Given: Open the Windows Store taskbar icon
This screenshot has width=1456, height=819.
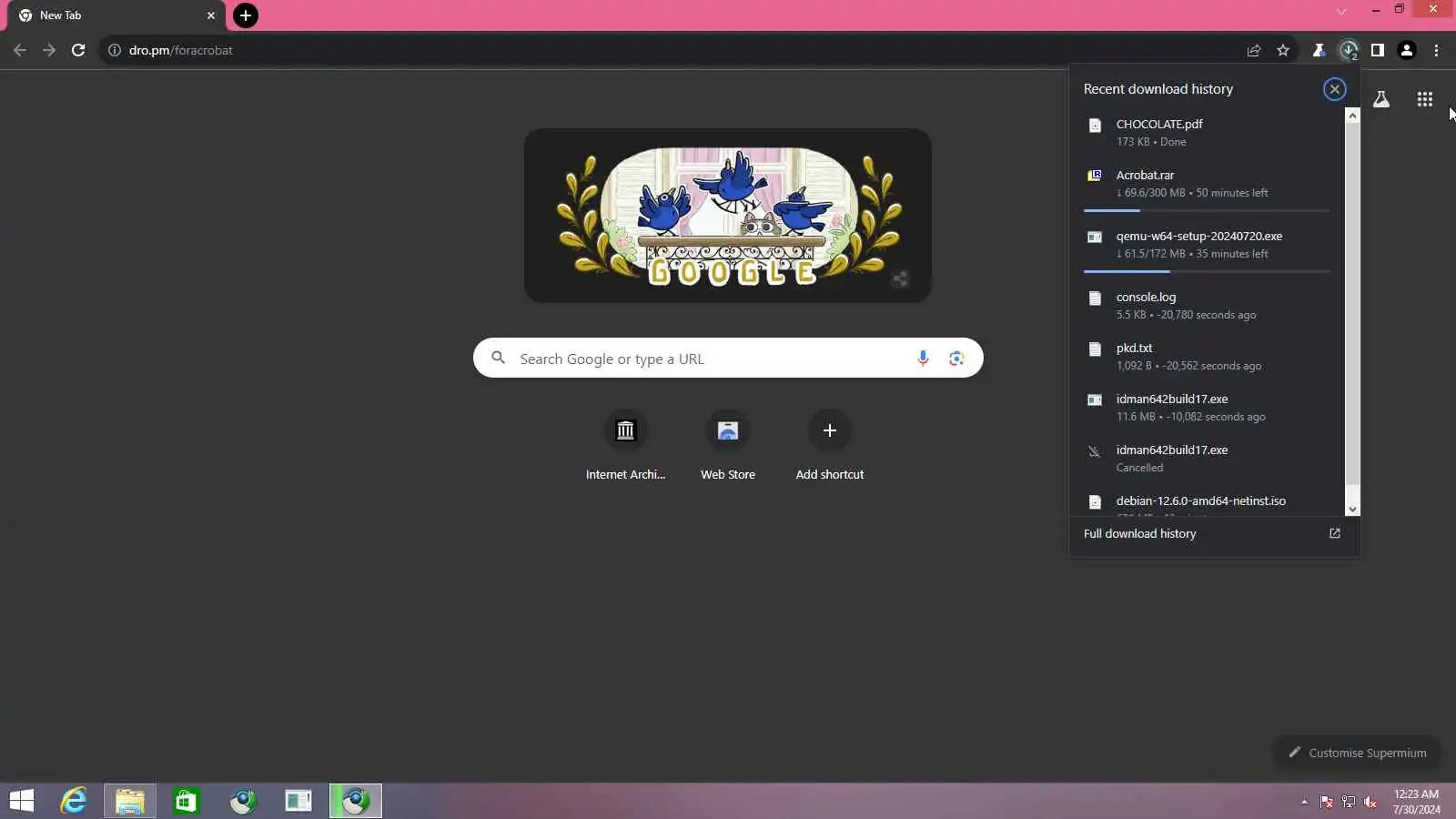Looking at the screenshot, I should (x=186, y=801).
